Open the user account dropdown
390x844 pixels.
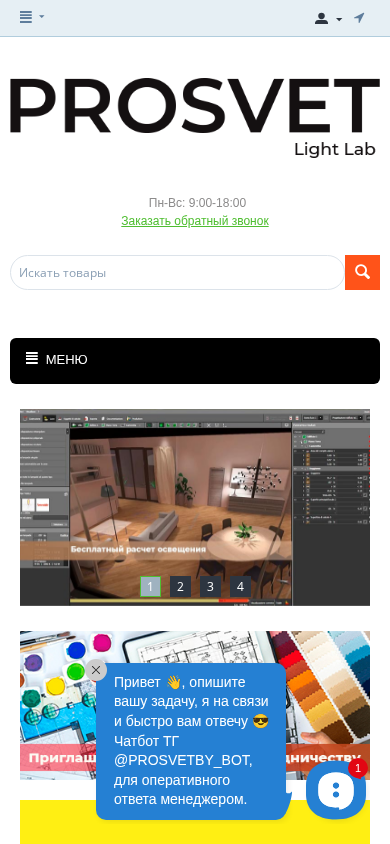pos(328,19)
